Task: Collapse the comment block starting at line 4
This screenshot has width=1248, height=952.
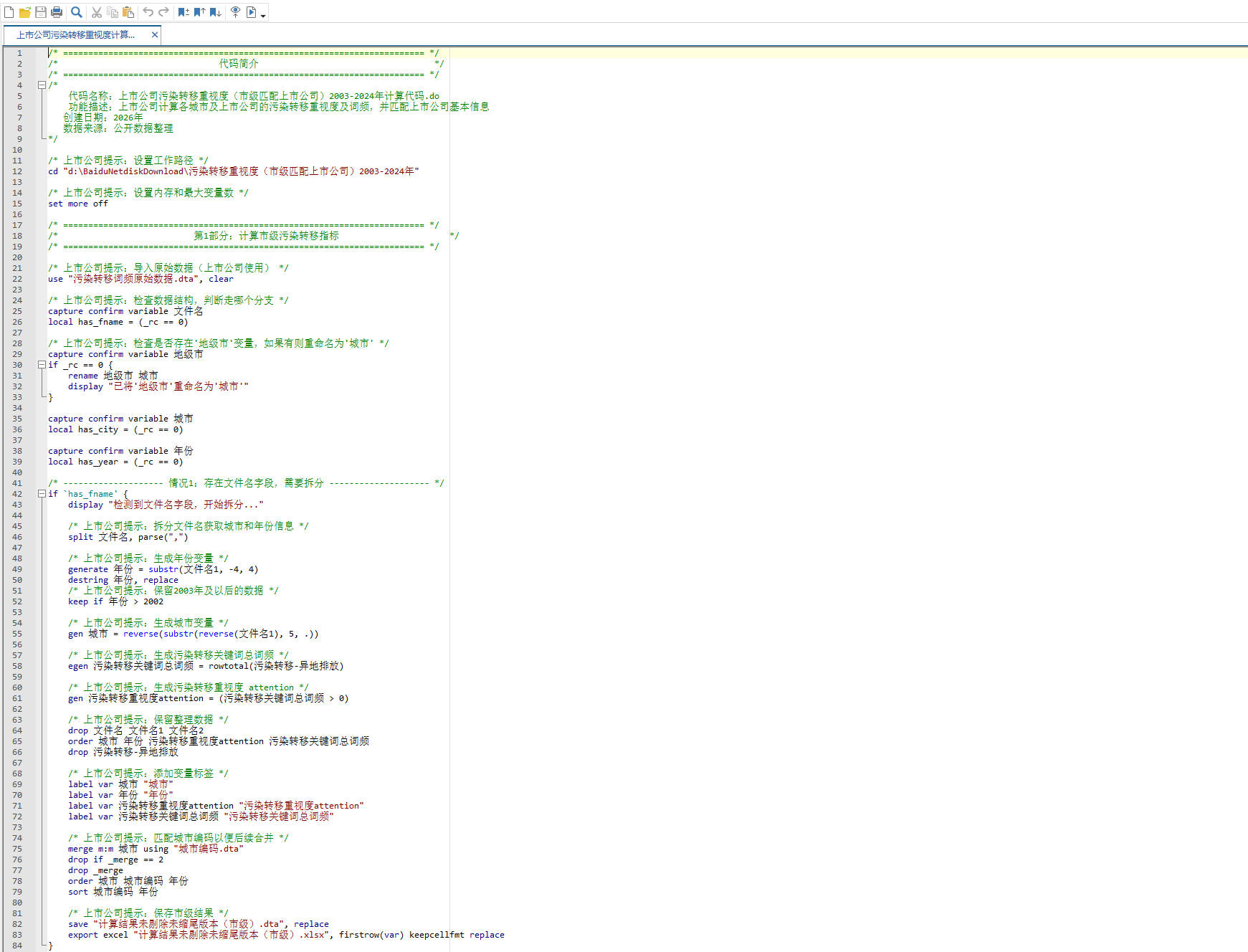Action: pos(42,85)
